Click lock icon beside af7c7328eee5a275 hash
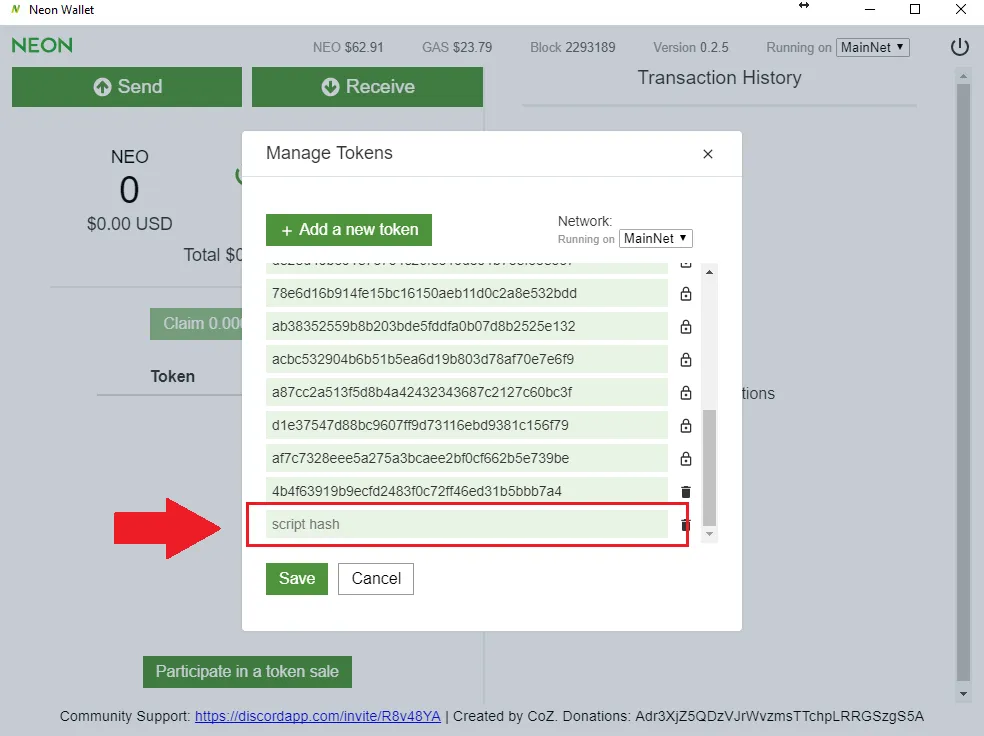 [686, 458]
